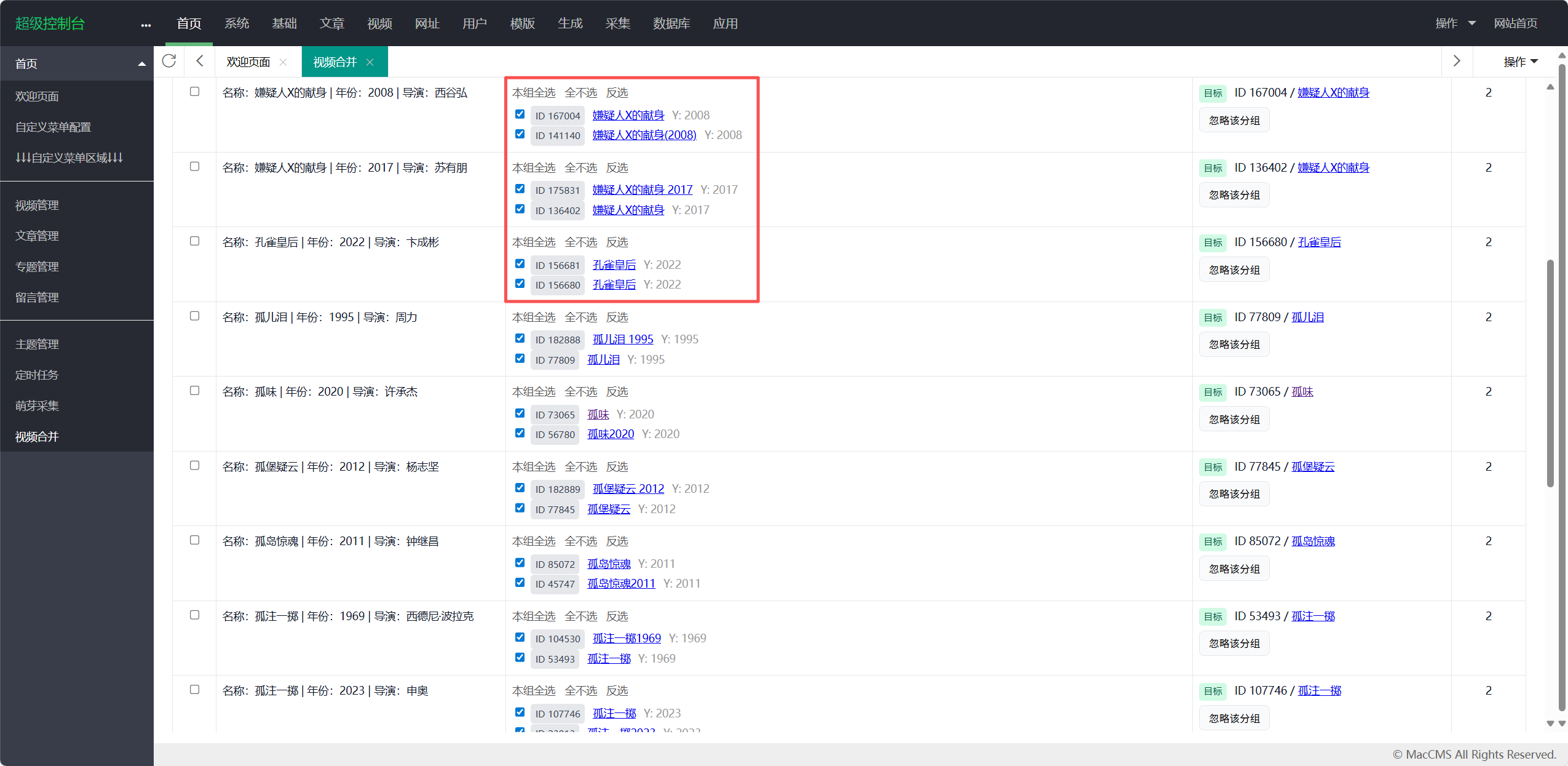The height and width of the screenshot is (766, 1568).
Task: Uncheck ID 175831 checkbox
Action: tap(520, 189)
